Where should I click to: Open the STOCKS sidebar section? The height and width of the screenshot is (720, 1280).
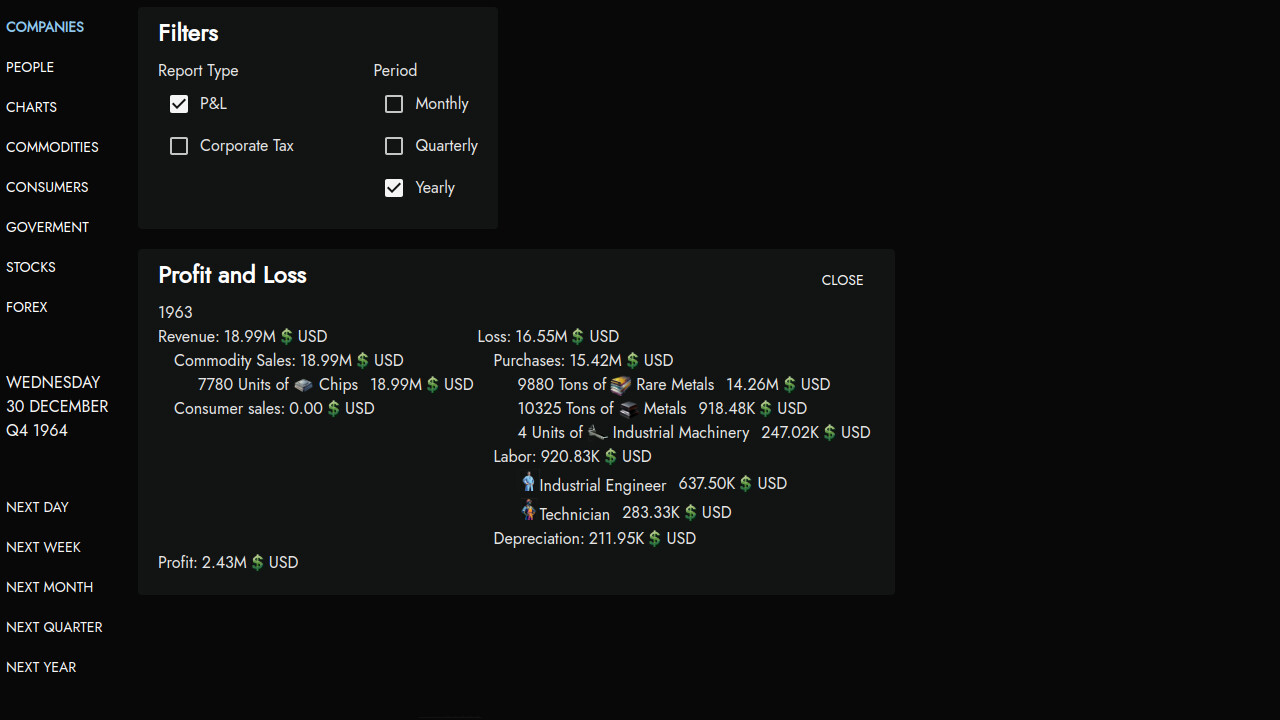(x=30, y=267)
